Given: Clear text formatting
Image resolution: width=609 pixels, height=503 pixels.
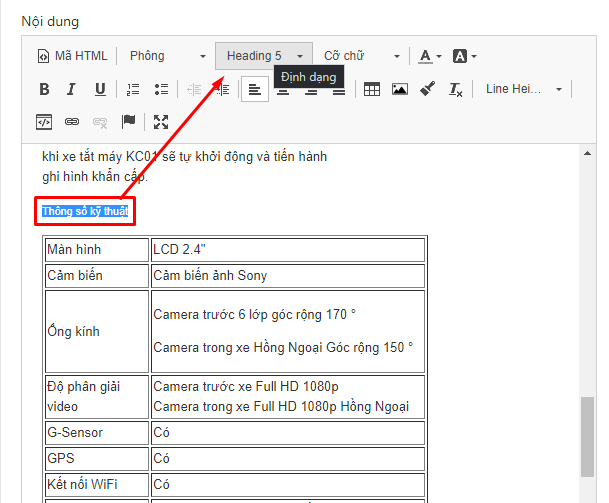Looking at the screenshot, I should point(455,89).
